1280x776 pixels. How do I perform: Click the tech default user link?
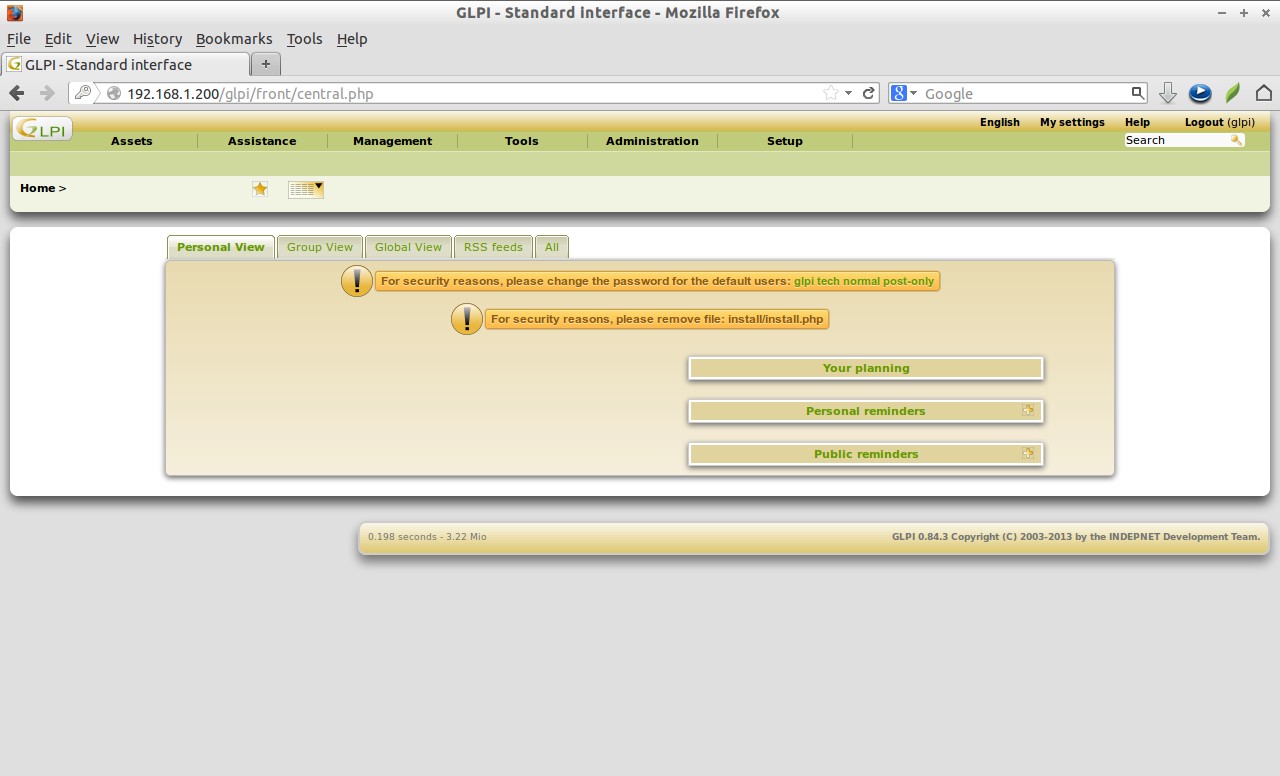pos(829,281)
